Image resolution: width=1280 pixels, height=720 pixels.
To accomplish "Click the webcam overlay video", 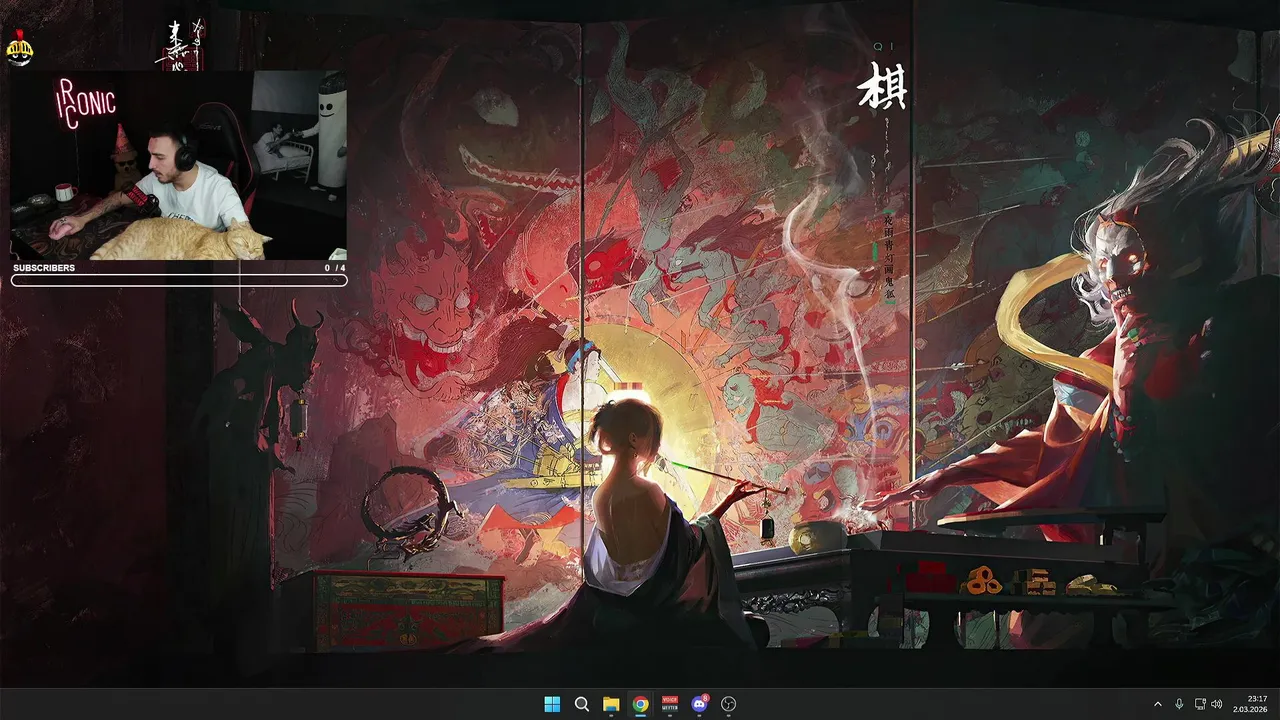I will click(x=179, y=165).
